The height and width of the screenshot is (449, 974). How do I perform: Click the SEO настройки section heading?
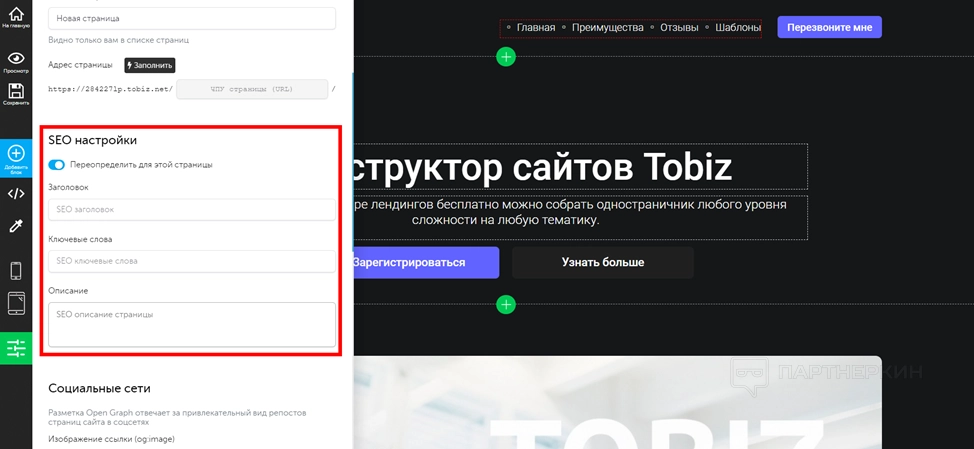93,140
